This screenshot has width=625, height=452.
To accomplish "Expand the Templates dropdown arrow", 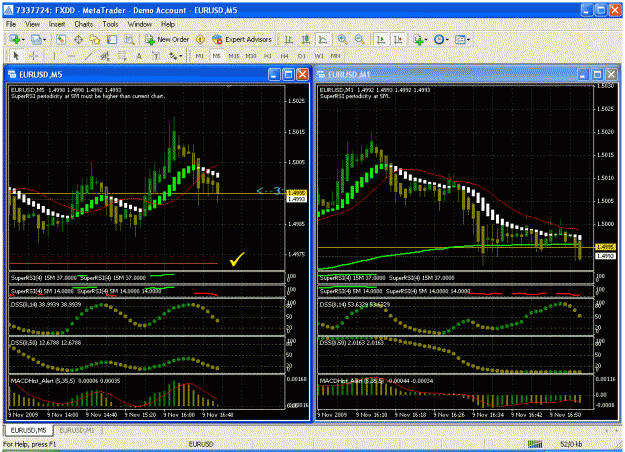I will pyautogui.click(x=468, y=40).
